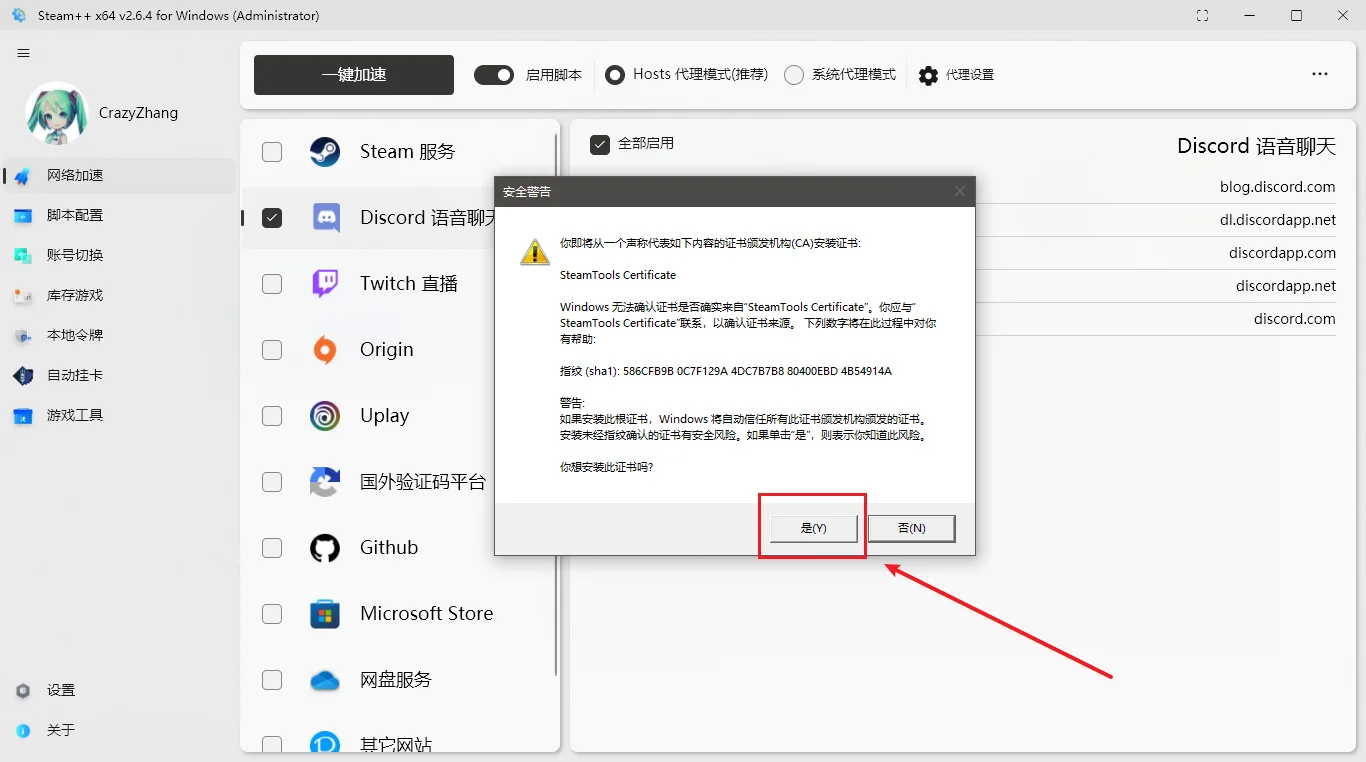Click the Uplay logo icon
The image size is (1366, 762).
coord(325,416)
